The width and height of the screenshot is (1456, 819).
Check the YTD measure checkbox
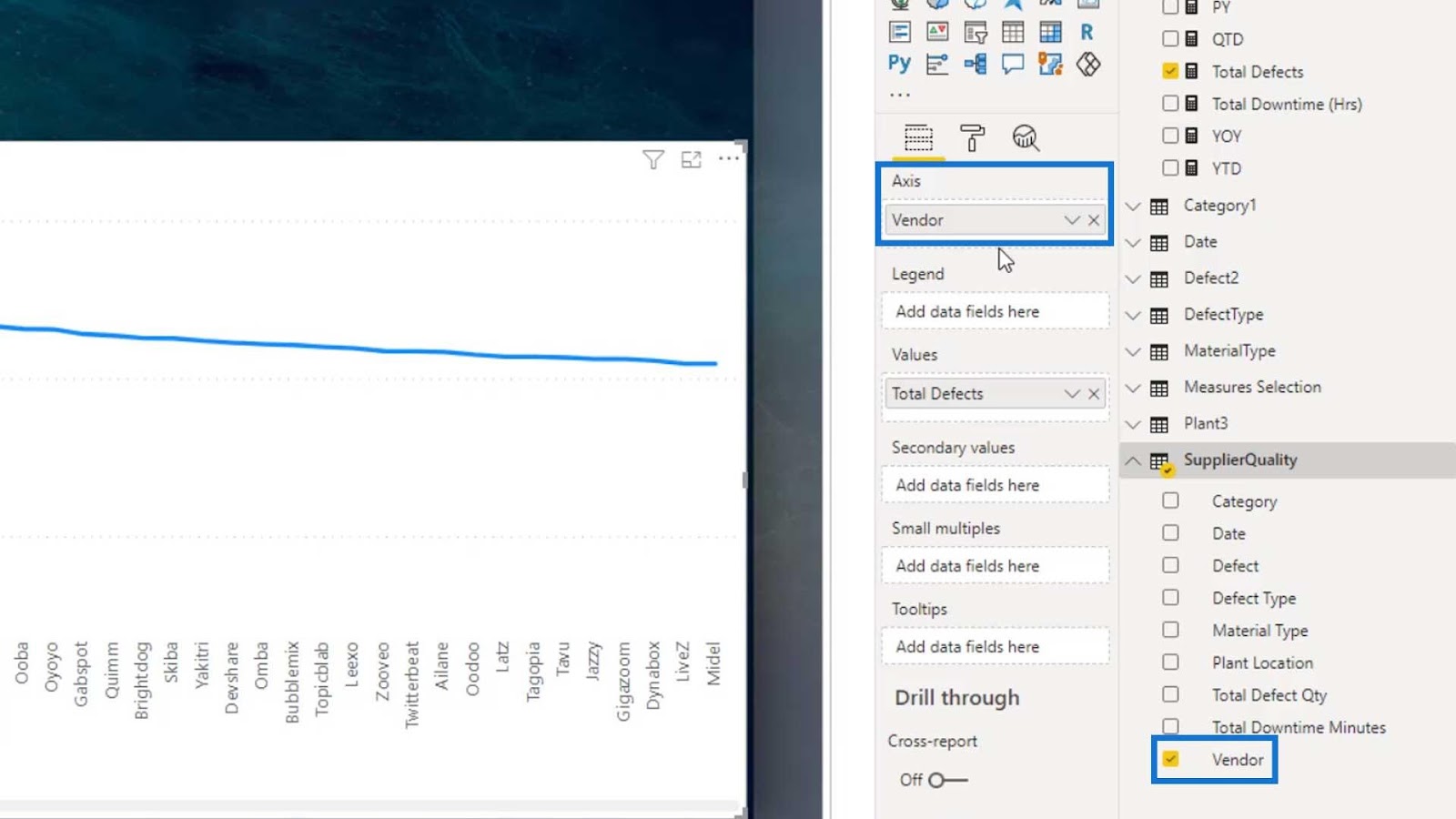(1170, 167)
